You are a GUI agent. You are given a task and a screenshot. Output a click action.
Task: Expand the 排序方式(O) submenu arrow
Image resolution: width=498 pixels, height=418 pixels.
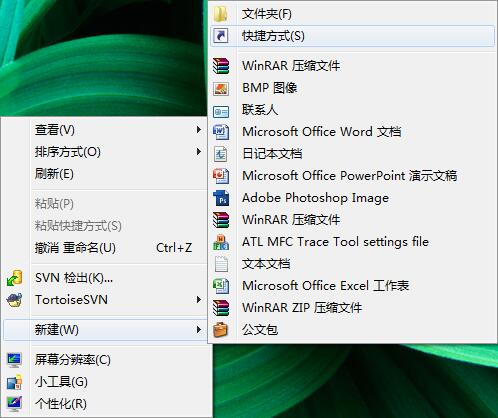(199, 152)
